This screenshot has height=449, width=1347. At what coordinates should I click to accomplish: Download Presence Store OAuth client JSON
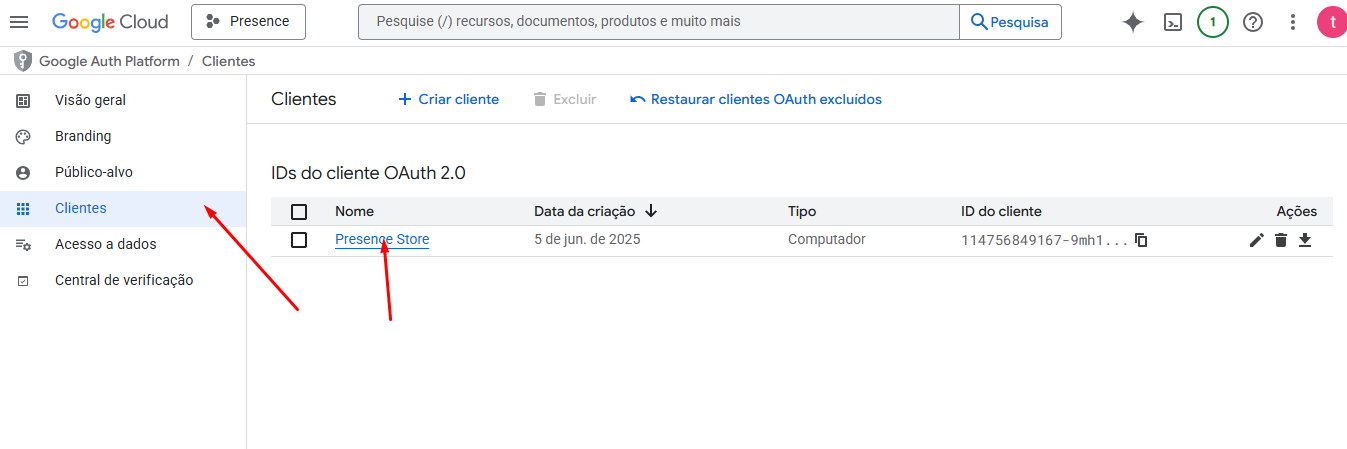pos(1305,240)
